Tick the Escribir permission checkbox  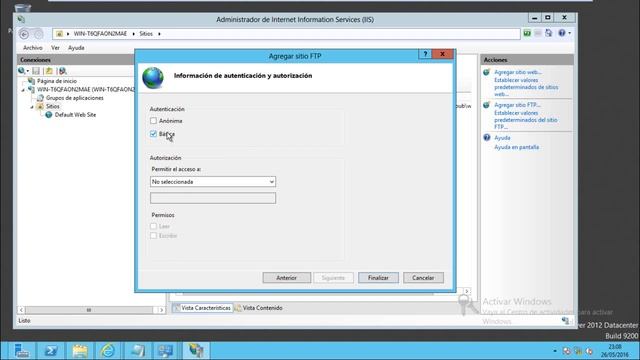153,236
